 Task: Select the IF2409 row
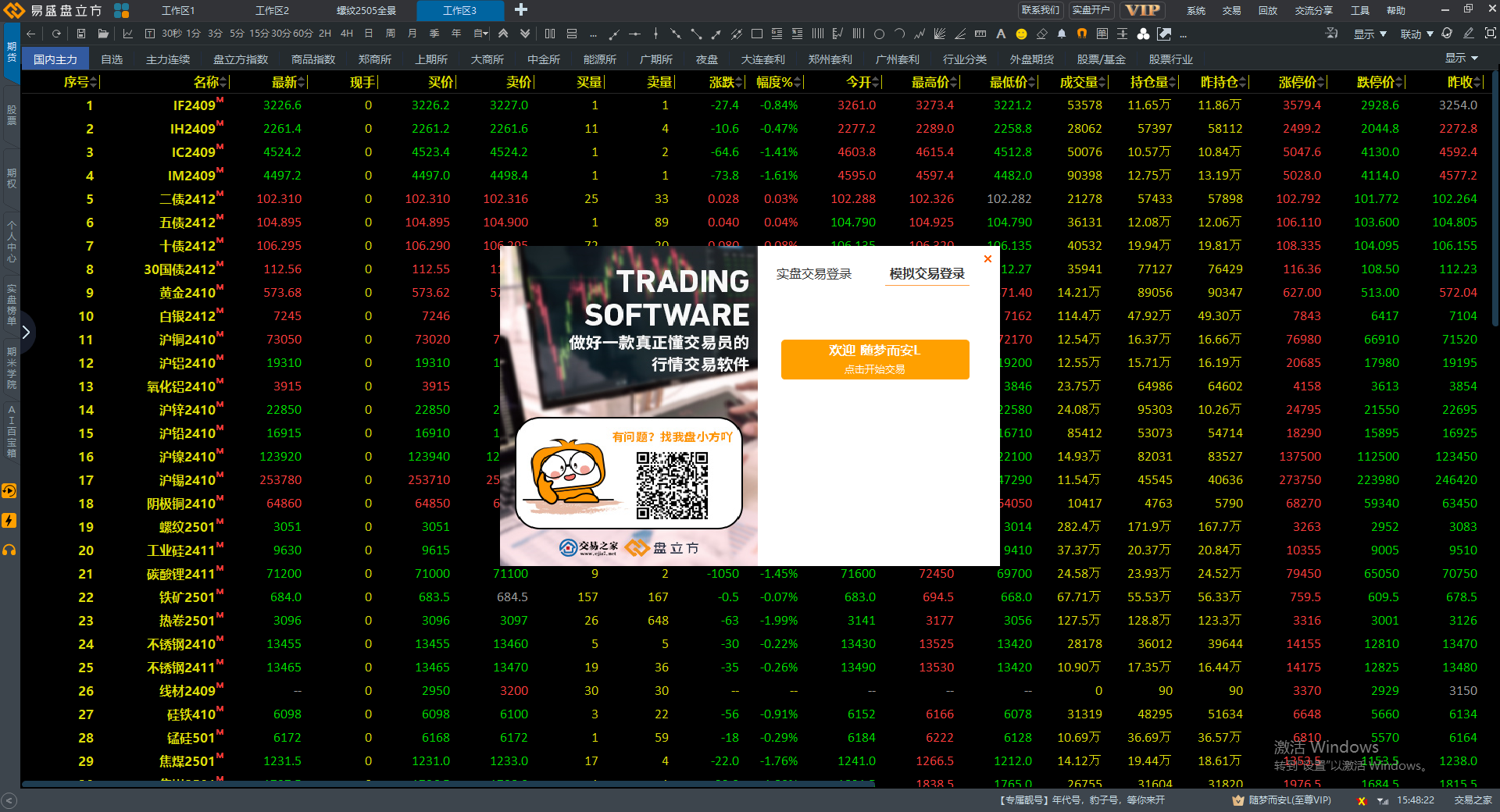[755, 105]
